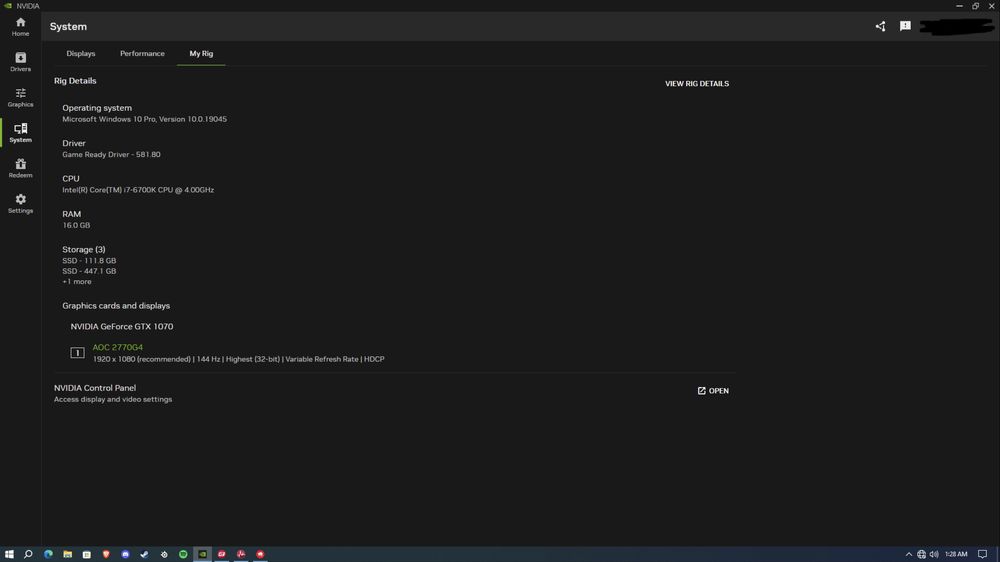Open the Redeem gift section

(x=20, y=168)
